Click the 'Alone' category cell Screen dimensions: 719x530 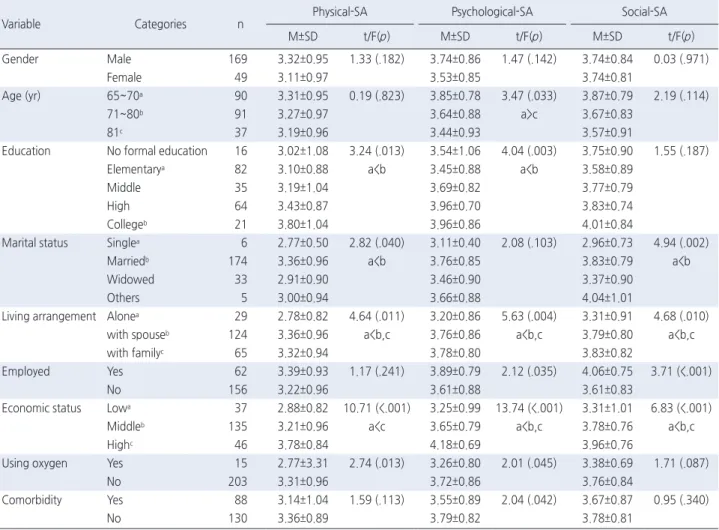pos(122,316)
